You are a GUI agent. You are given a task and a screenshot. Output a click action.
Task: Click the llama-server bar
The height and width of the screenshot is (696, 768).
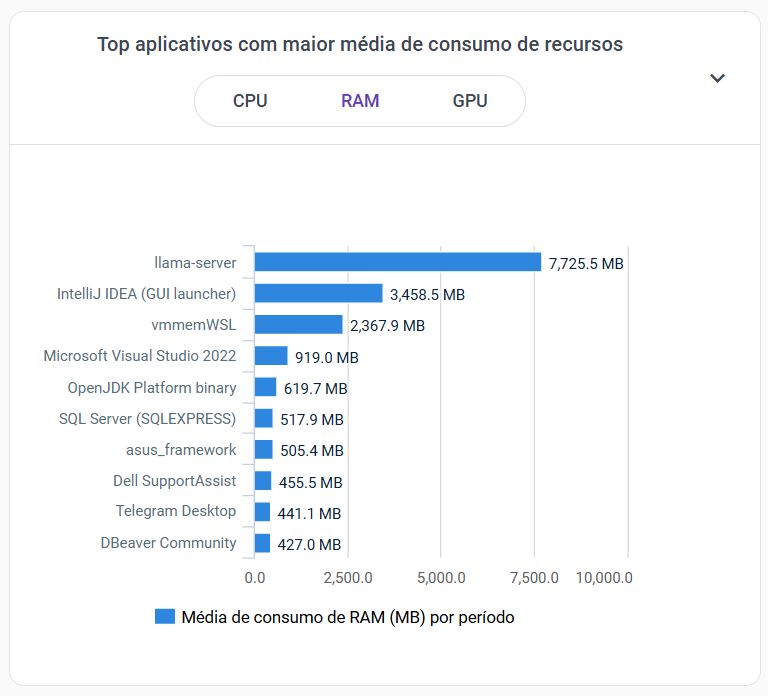tap(398, 262)
